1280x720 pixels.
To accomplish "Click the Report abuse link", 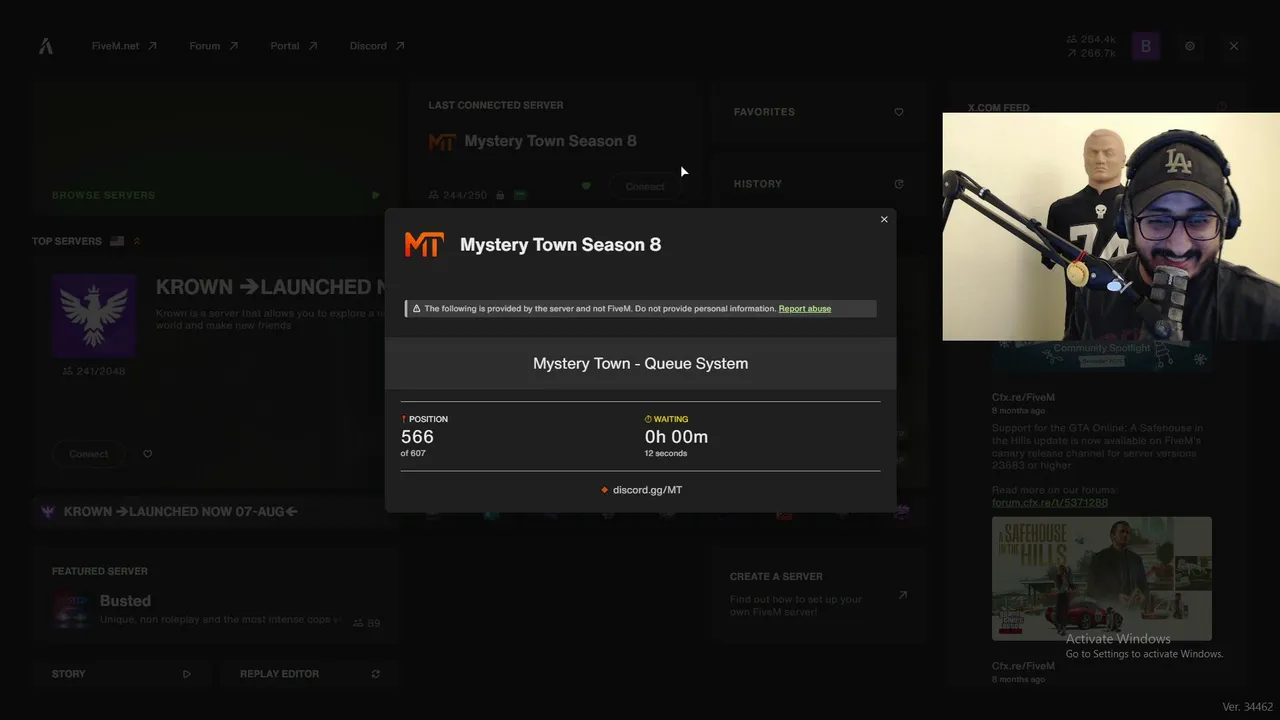I will [x=805, y=309].
